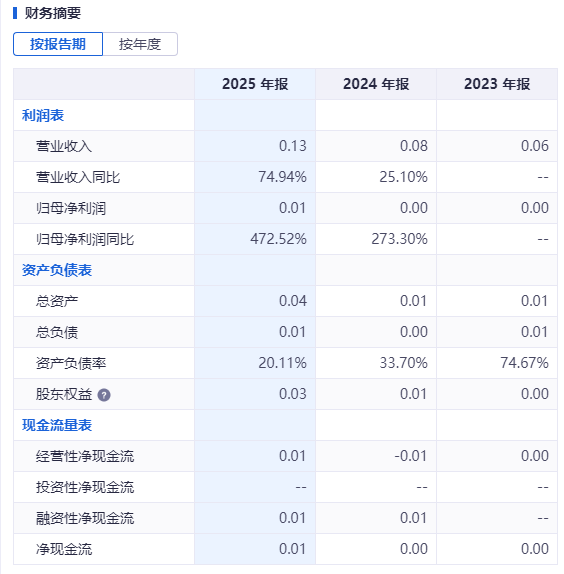The width and height of the screenshot is (564, 574).
Task: Click the 0.08 revenue value for 2024
Action: point(414,146)
